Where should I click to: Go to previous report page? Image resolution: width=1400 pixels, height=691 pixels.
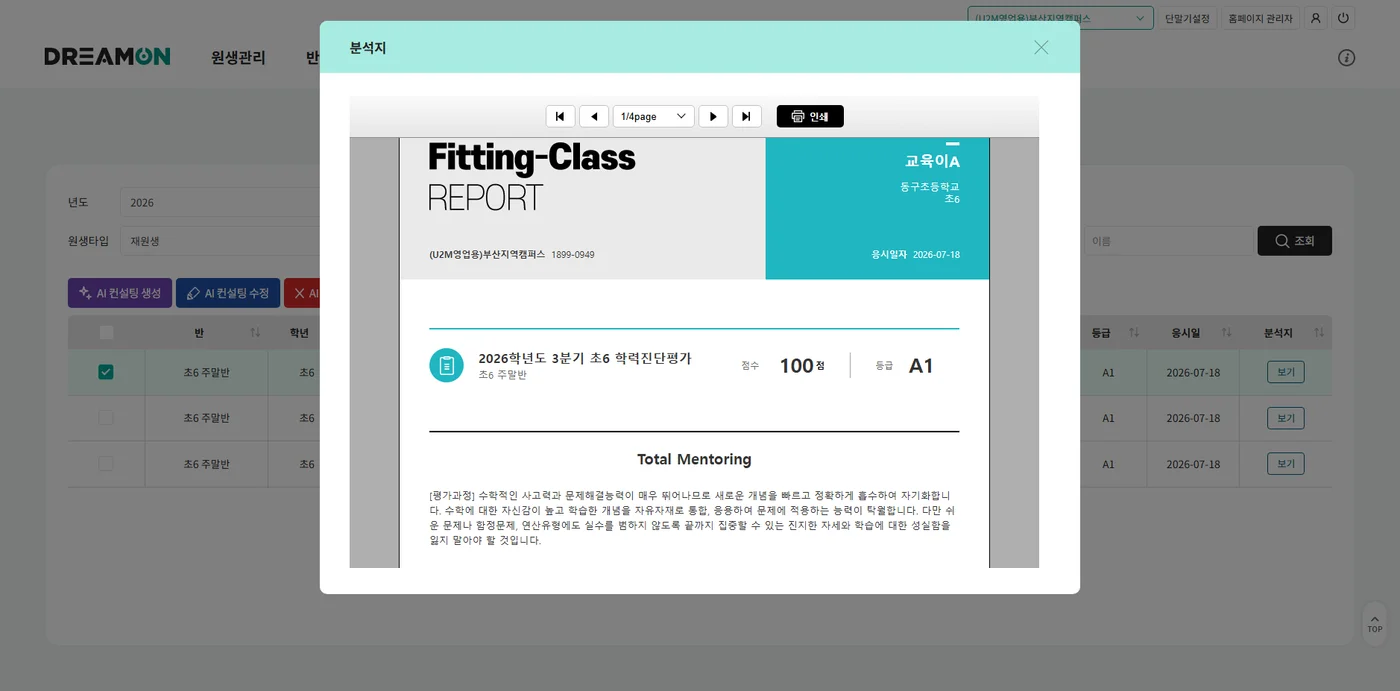(594, 116)
